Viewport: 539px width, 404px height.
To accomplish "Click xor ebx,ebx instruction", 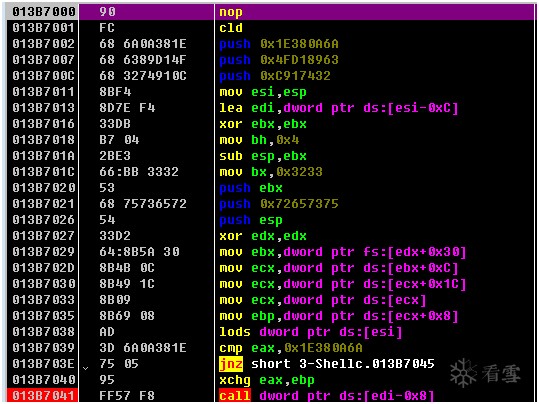I will (263, 124).
